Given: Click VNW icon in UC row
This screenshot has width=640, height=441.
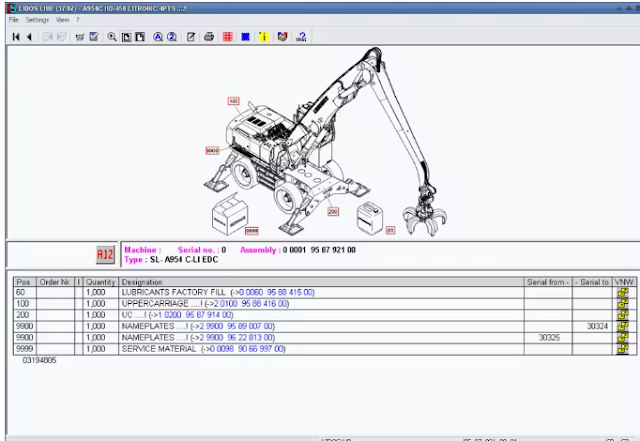Looking at the screenshot, I should [x=623, y=315].
